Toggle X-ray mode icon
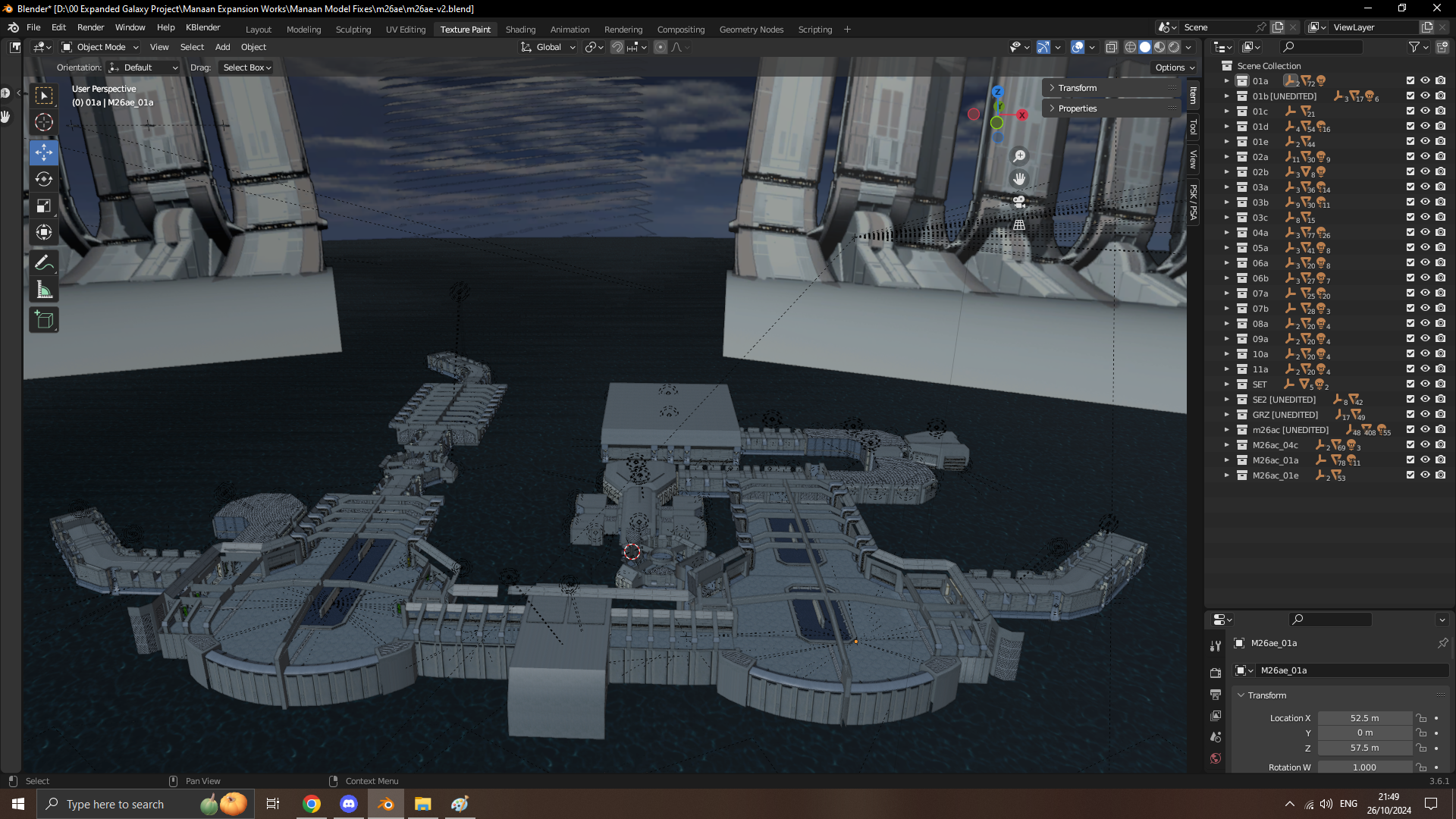This screenshot has height=819, width=1456. coord(1111,47)
